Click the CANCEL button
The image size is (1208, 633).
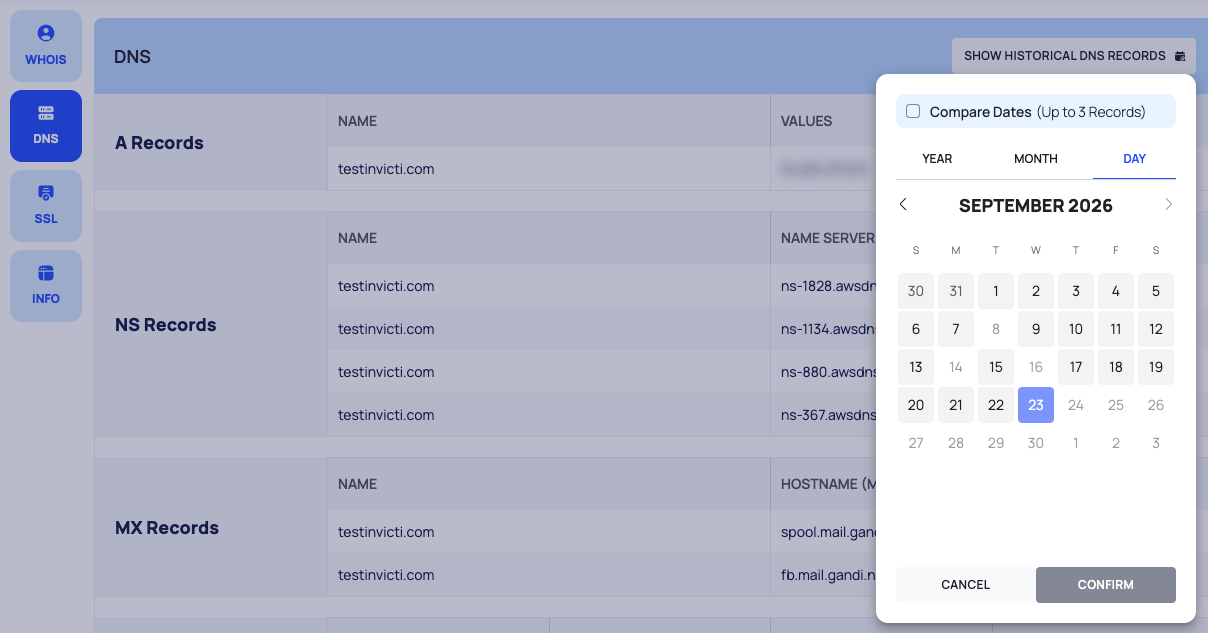(965, 584)
